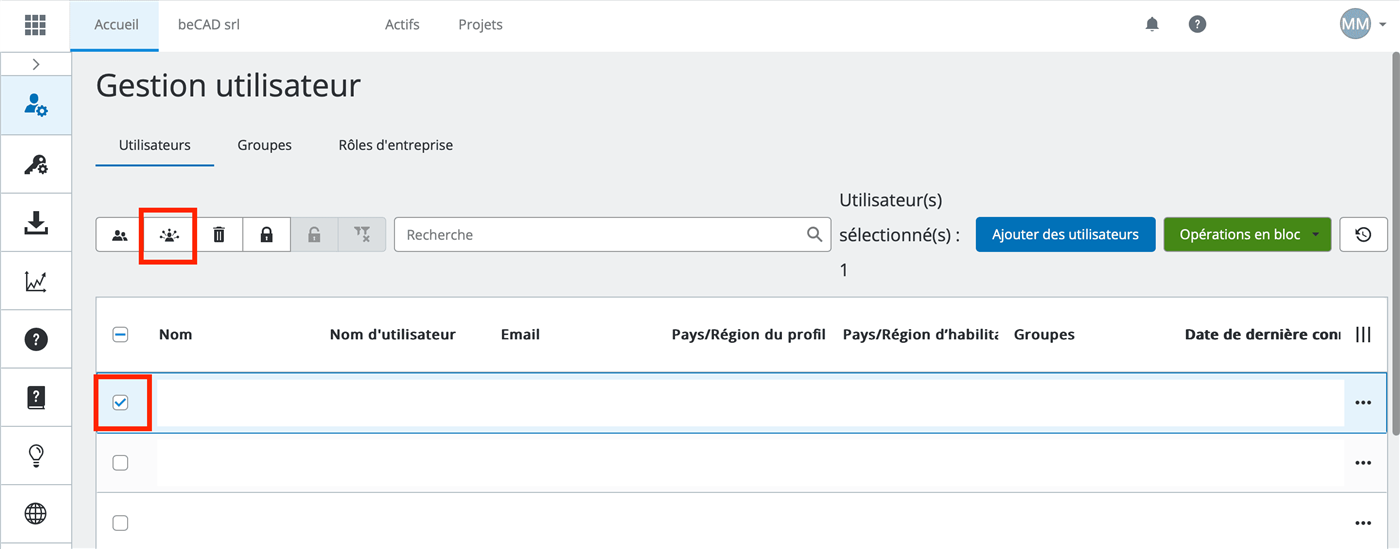Click the trash delete users icon
Screen dimensions: 1400x549
pos(219,235)
